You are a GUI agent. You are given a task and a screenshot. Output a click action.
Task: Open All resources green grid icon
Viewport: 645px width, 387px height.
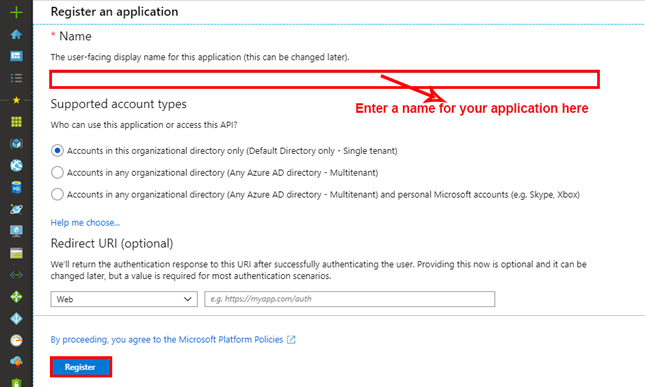16,122
